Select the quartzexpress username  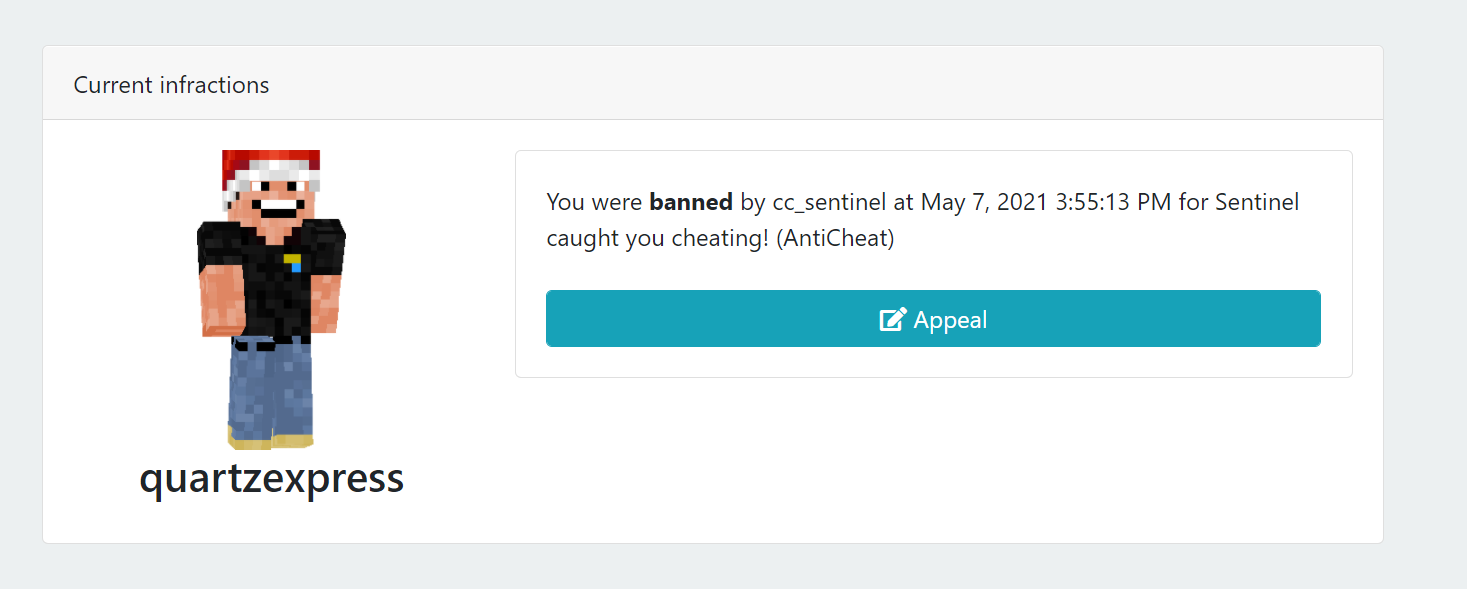coord(272,479)
